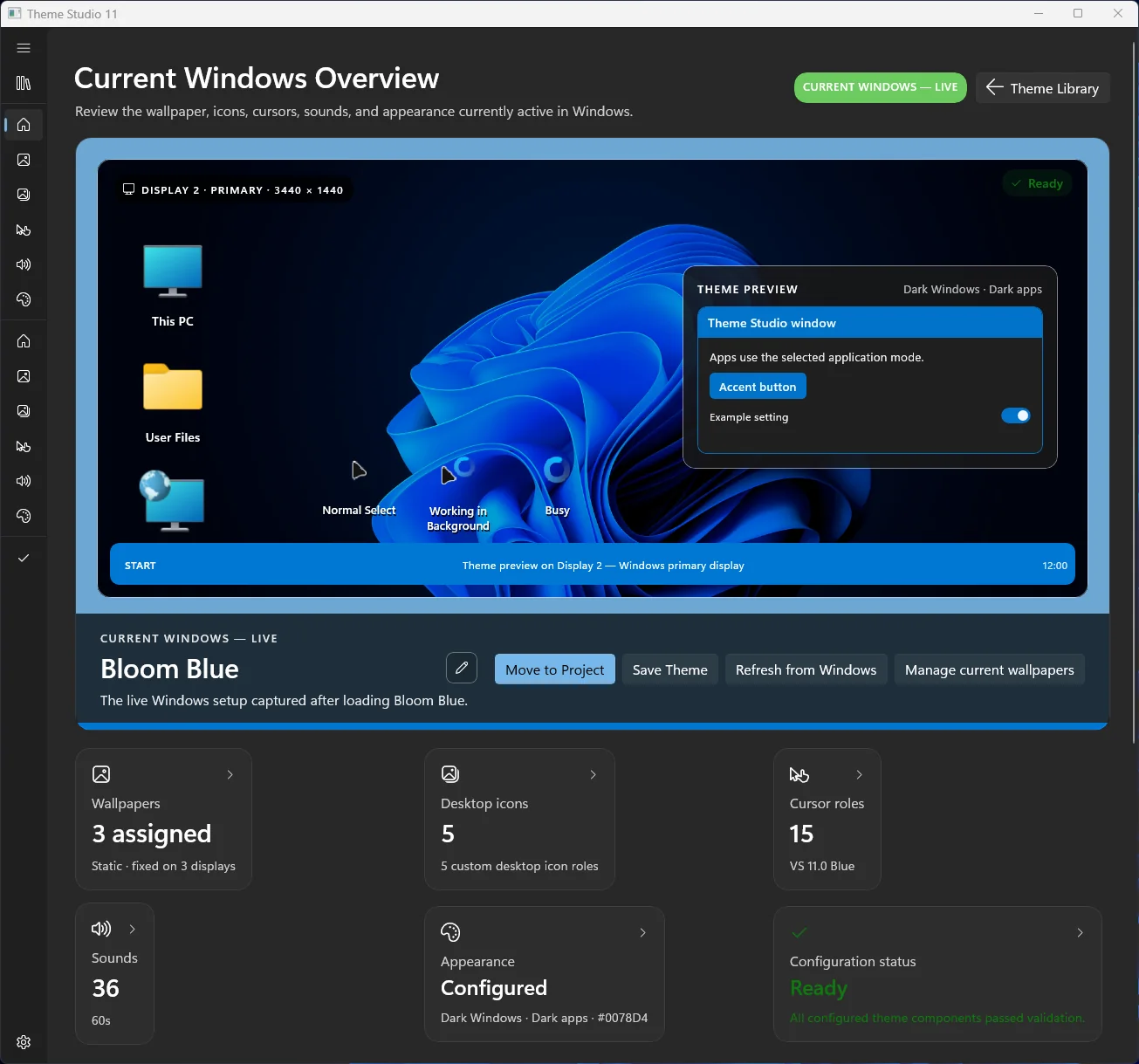Click the vertical scrollbar on right edge
The height and width of the screenshot is (1064, 1139).
pyautogui.click(x=1135, y=393)
